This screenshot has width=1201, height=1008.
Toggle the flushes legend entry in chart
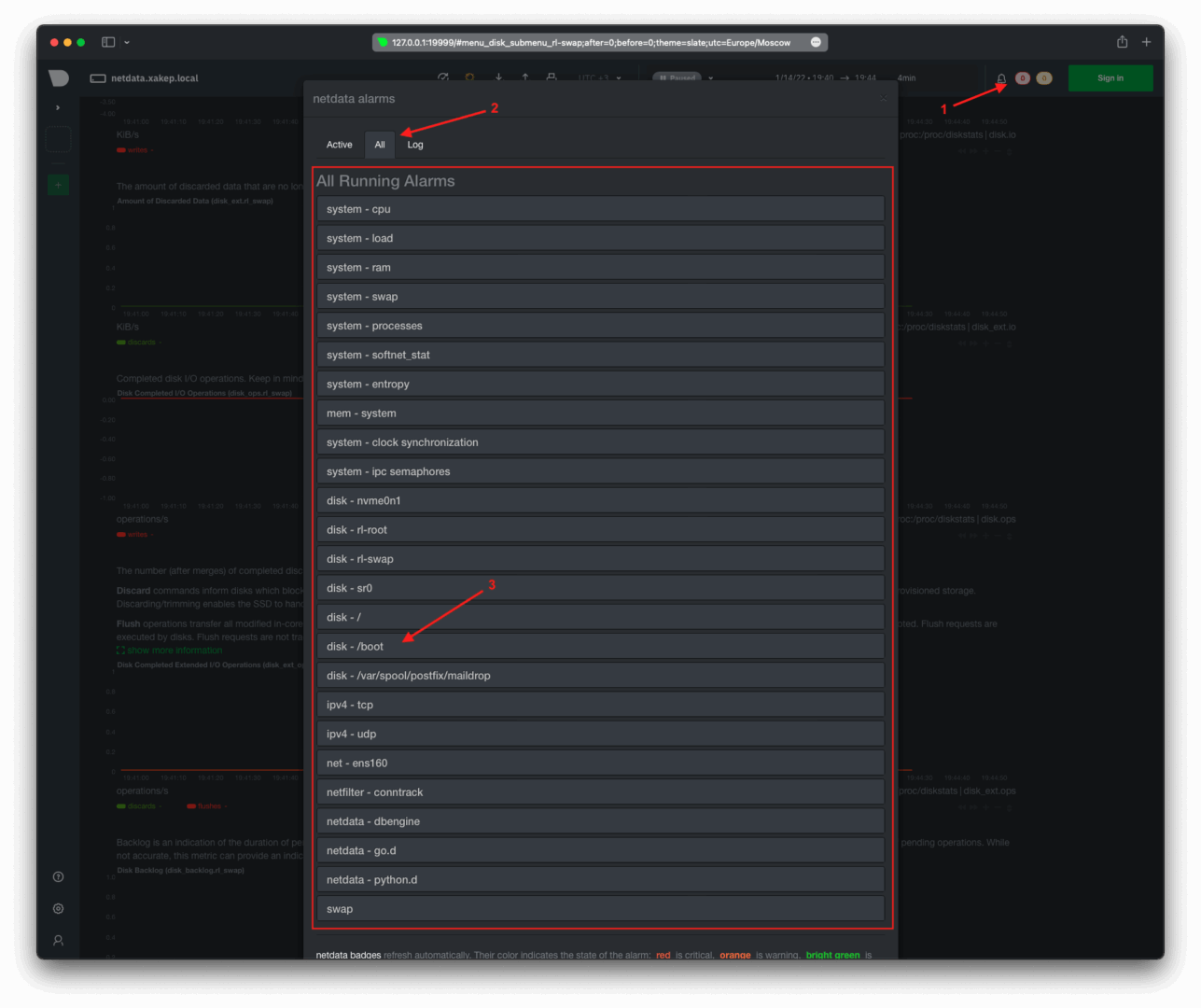tap(204, 806)
